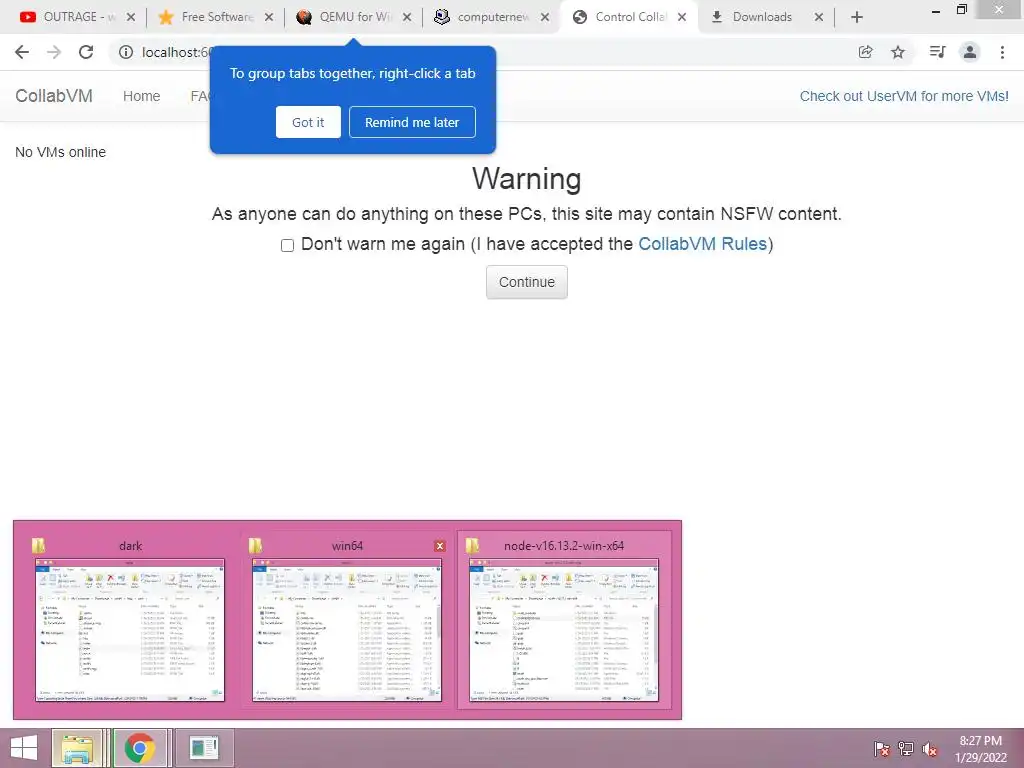Open the CollabVM Rules link

pyautogui.click(x=702, y=244)
